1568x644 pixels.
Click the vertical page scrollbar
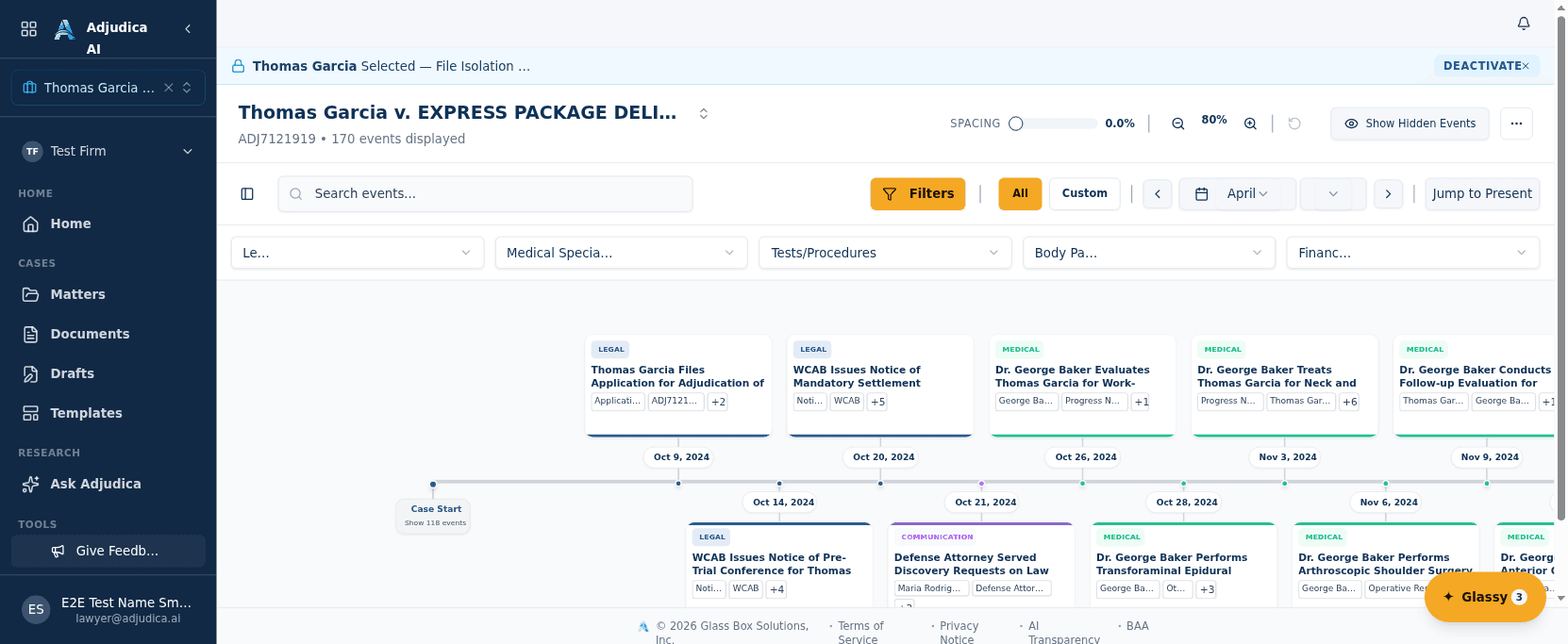click(1560, 268)
